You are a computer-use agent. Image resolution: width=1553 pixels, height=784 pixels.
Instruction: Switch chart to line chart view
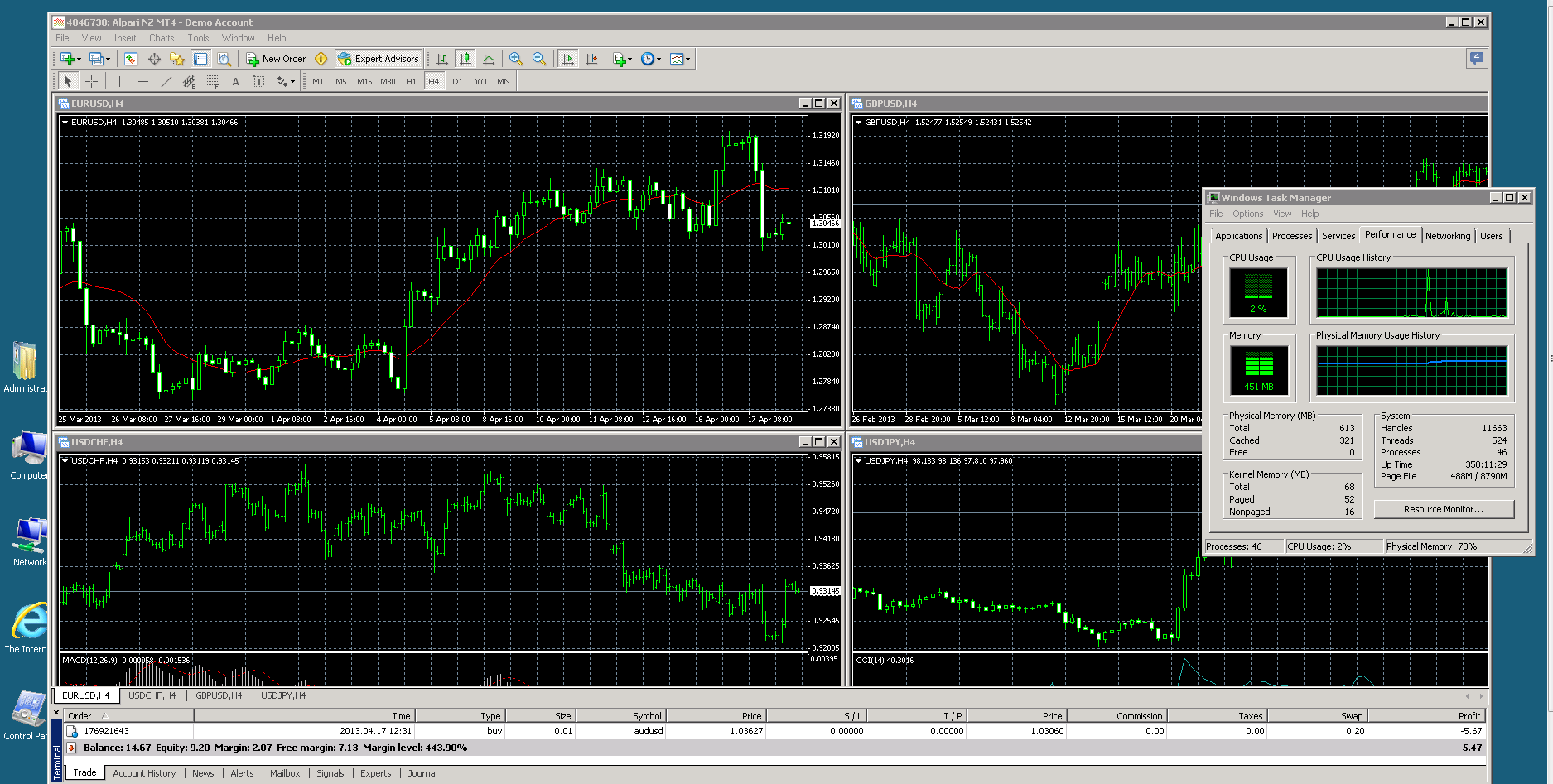(489, 59)
